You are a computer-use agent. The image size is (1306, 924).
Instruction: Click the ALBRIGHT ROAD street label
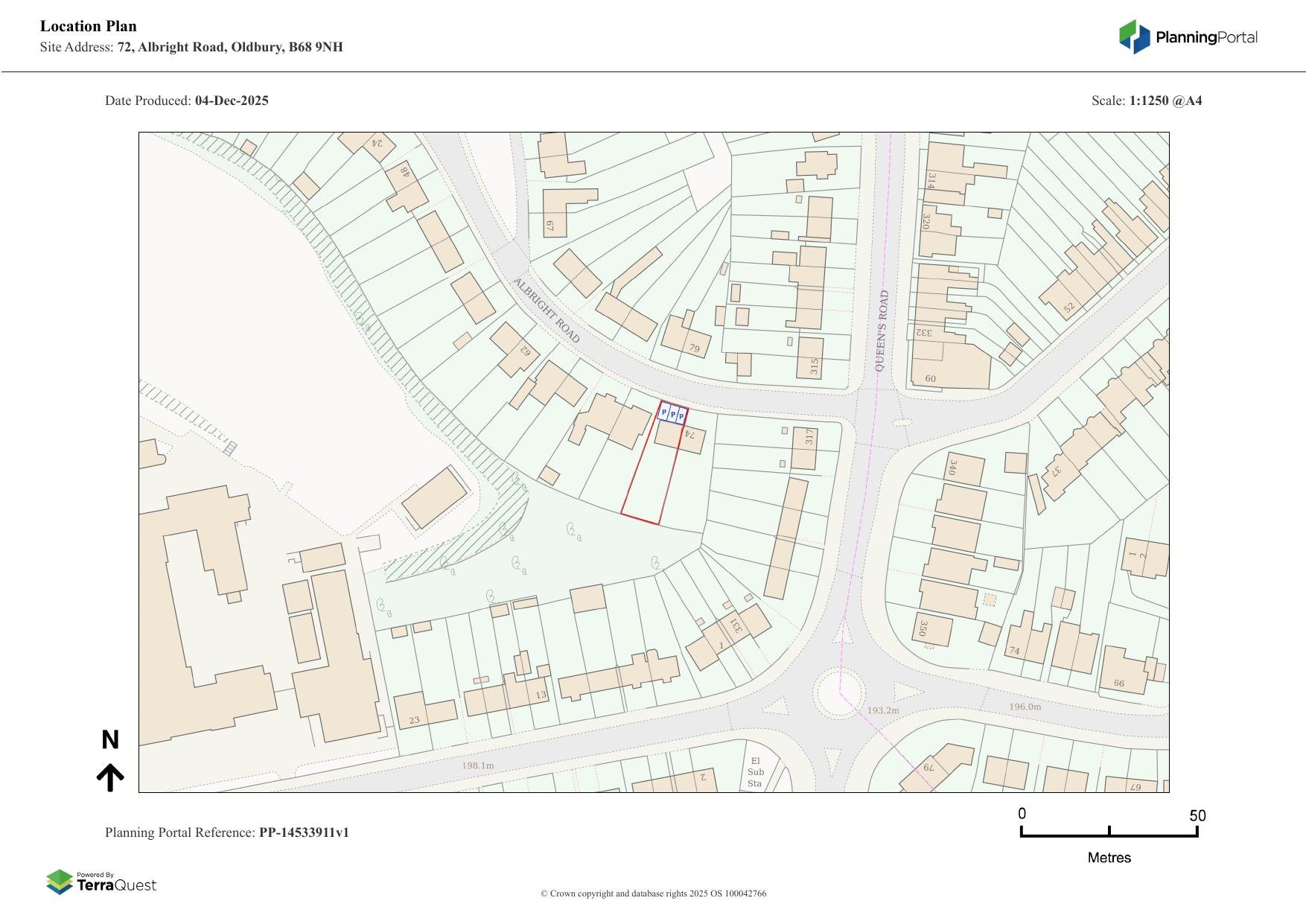coord(547,310)
